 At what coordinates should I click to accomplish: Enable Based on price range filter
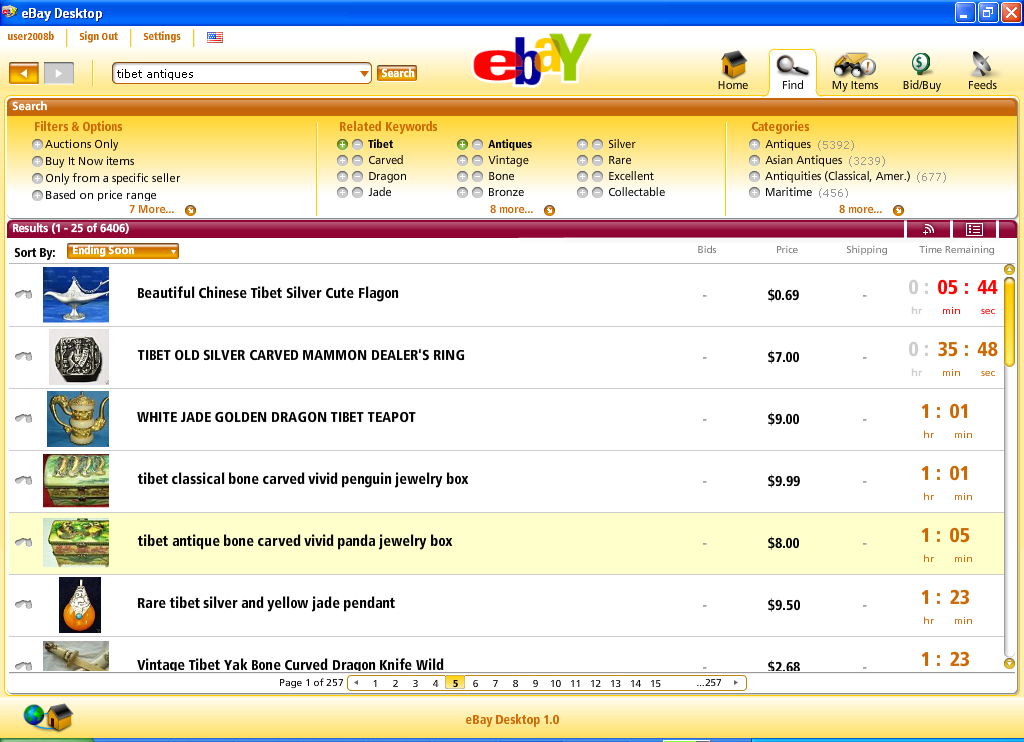37,195
